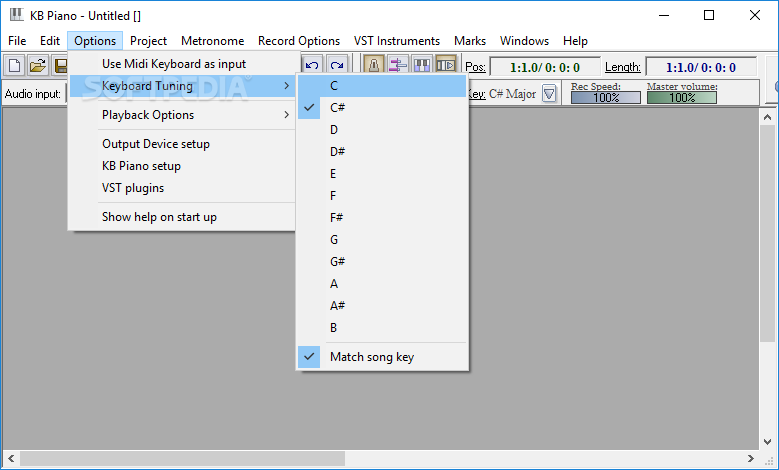Expand Keyboard Tuning submenu
This screenshot has width=779, height=470.
(x=182, y=86)
